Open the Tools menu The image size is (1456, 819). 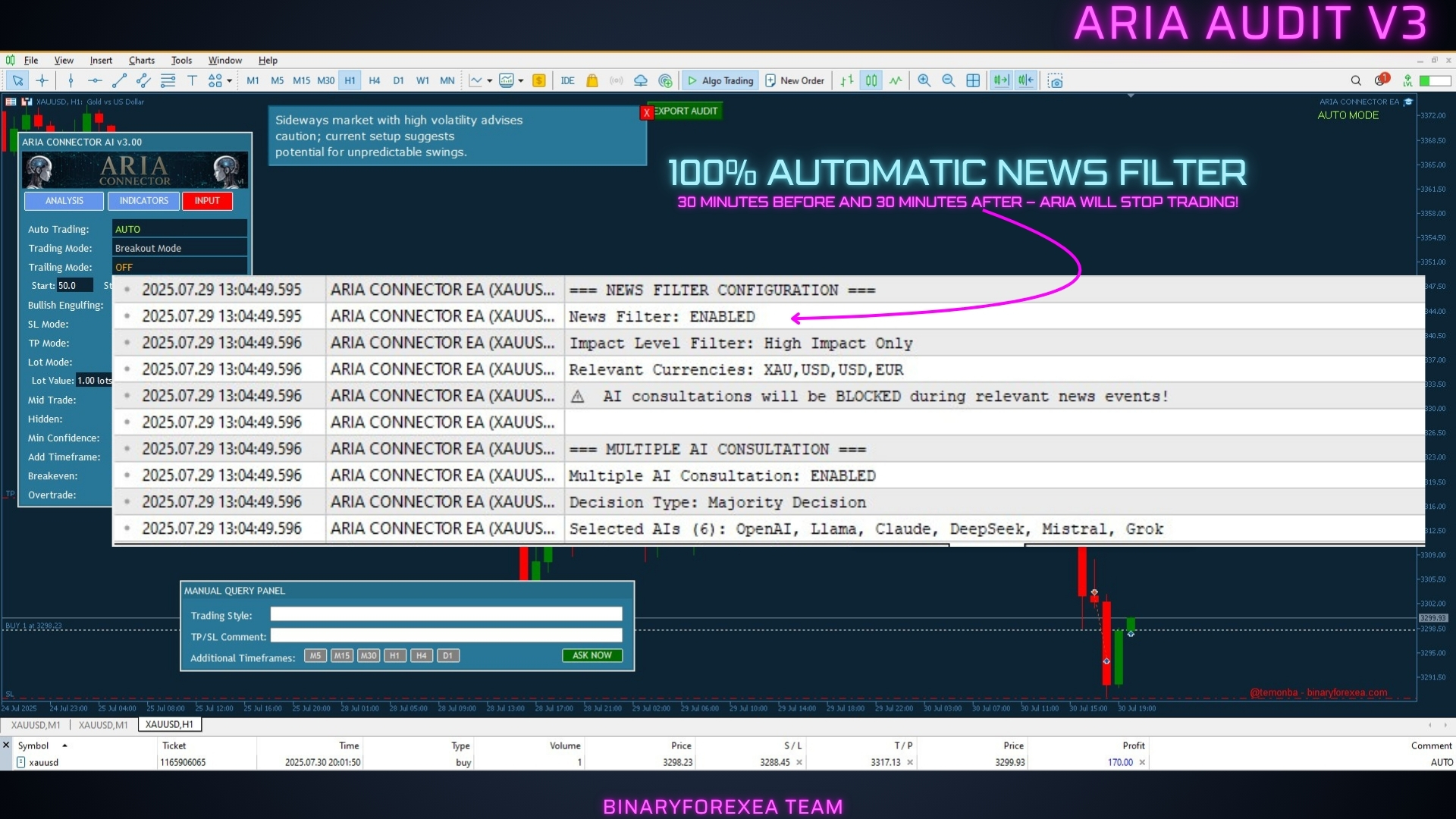click(x=181, y=60)
